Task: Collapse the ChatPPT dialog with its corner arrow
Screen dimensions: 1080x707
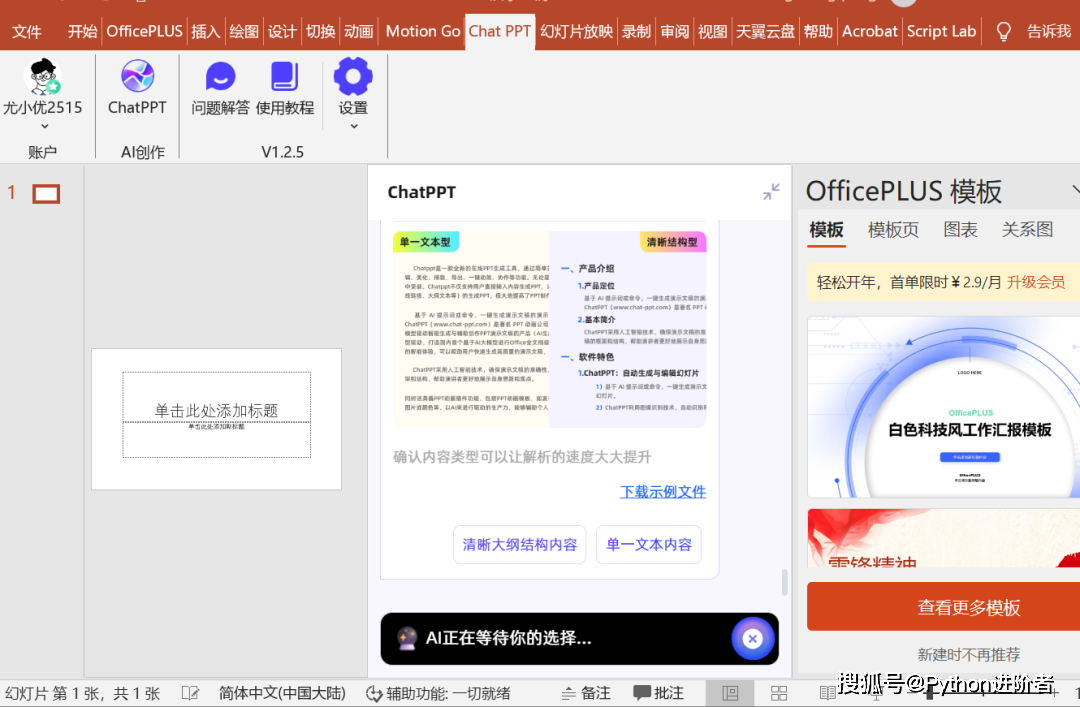Action: click(x=770, y=192)
